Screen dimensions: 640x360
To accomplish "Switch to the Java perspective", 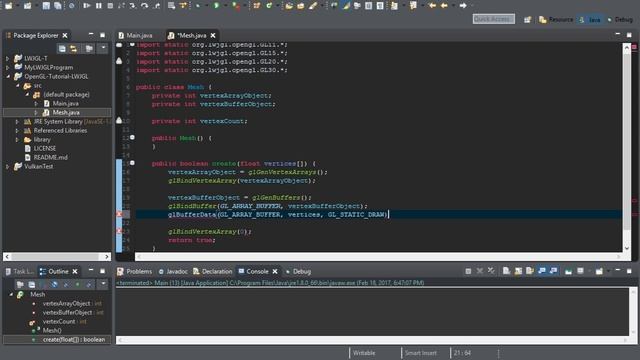I will pos(590,19).
